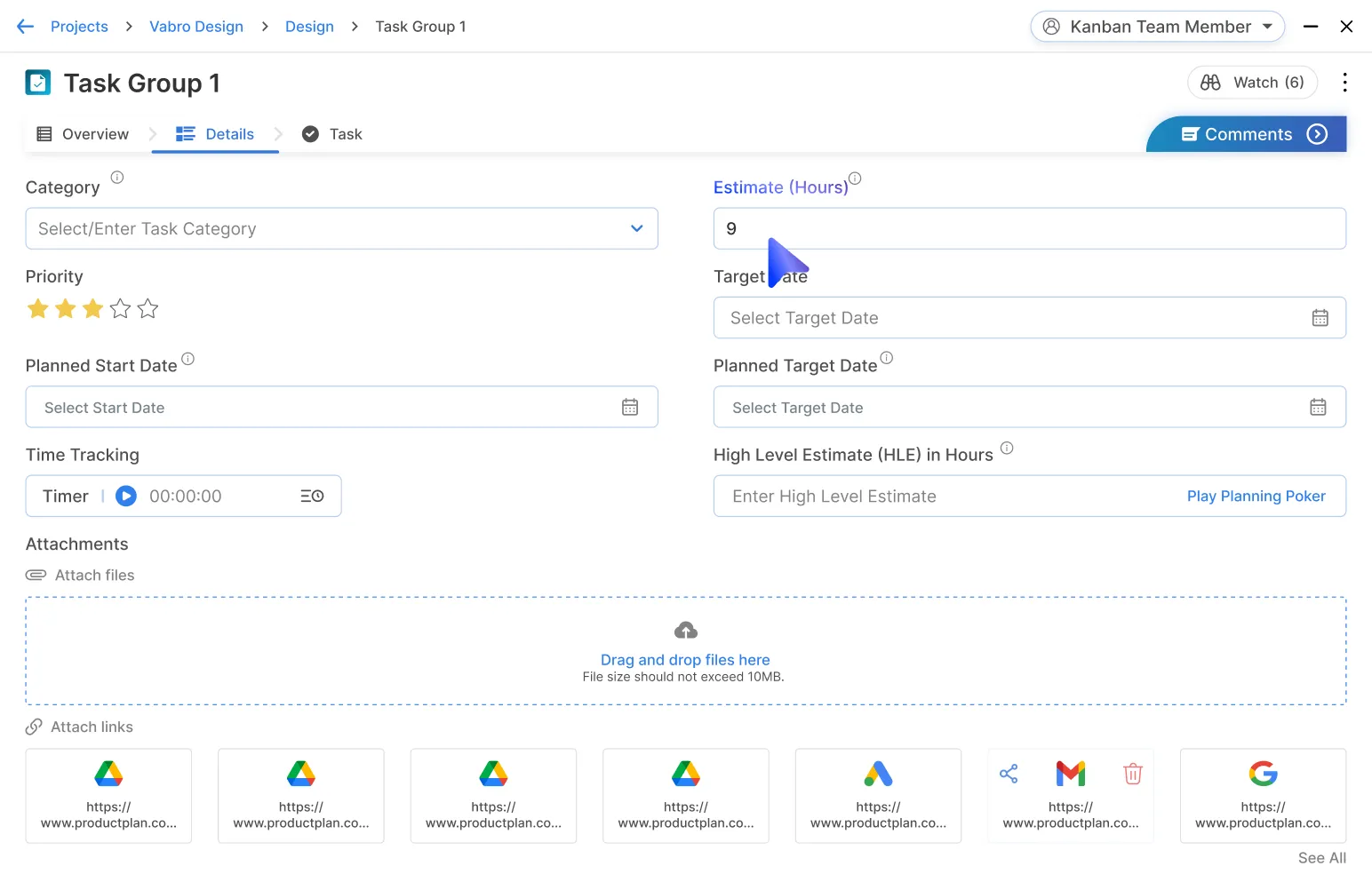Set priority to fifth star
The image size is (1372, 882).
click(148, 309)
